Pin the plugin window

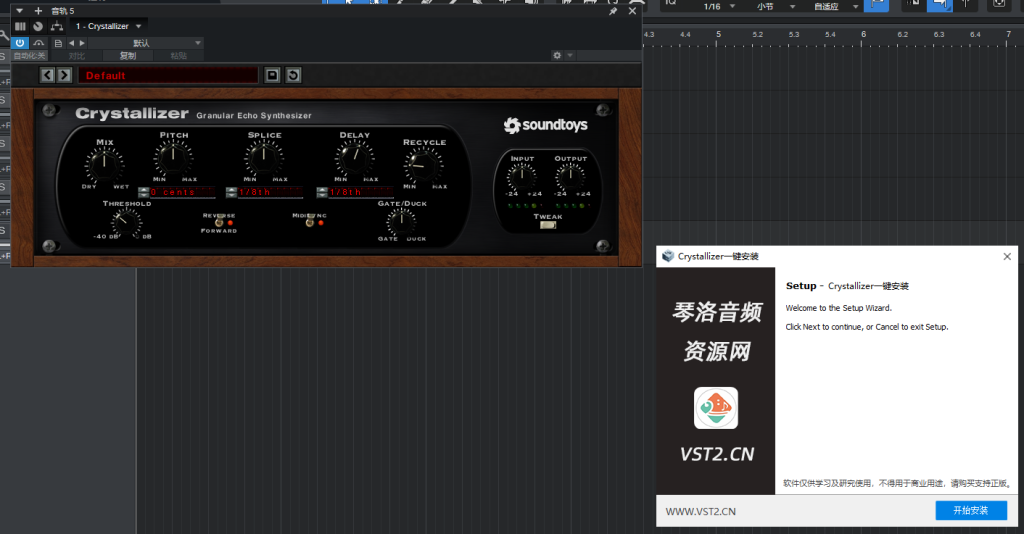[613, 11]
